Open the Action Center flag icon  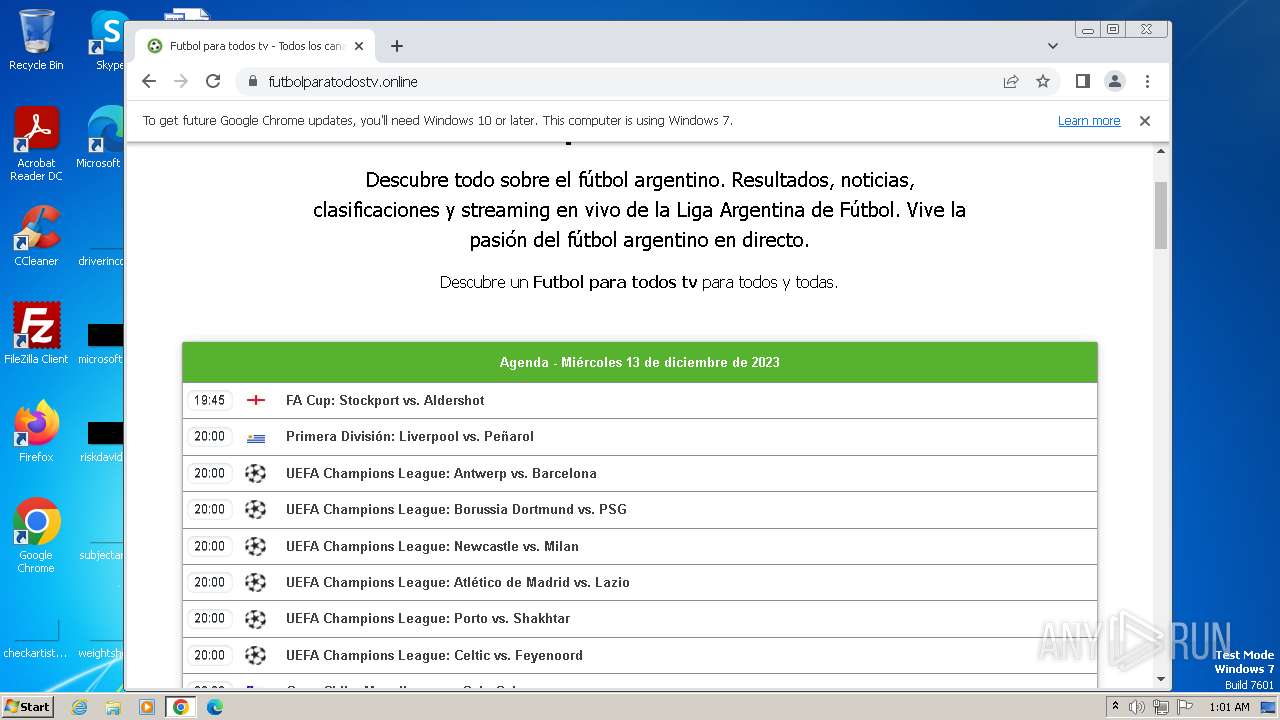click(x=1185, y=707)
